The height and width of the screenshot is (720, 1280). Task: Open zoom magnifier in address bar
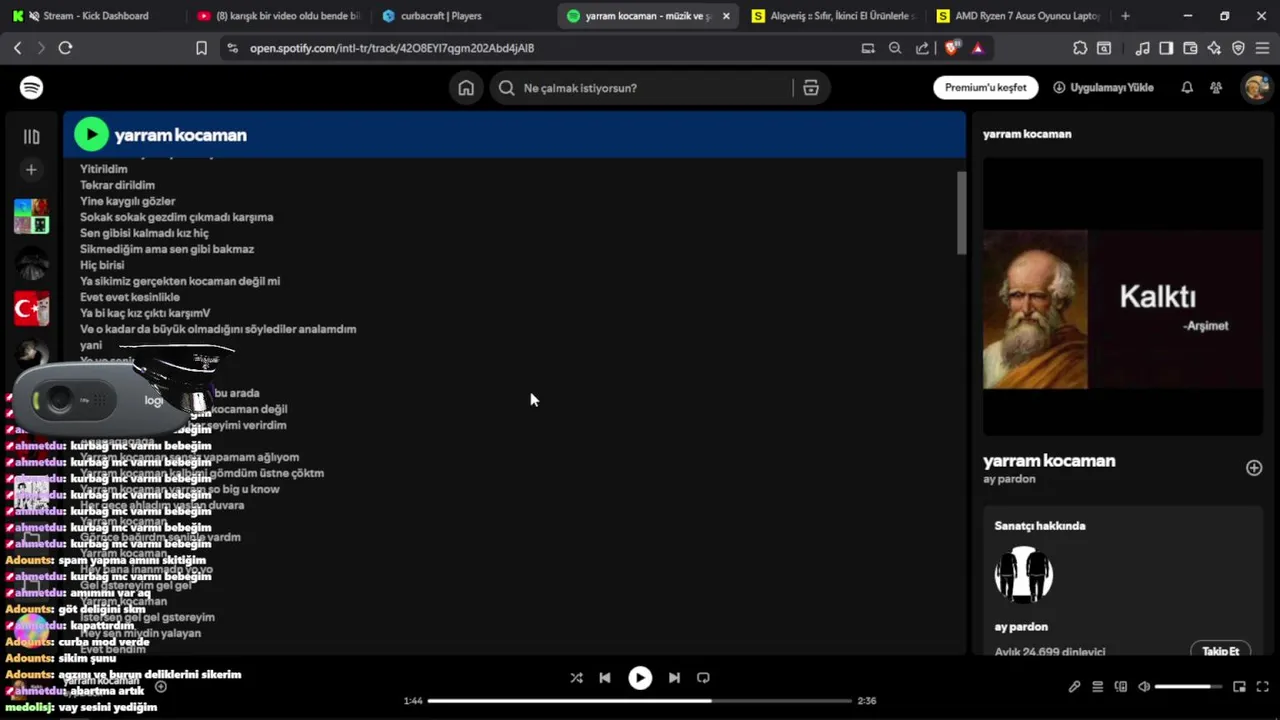coord(895,48)
